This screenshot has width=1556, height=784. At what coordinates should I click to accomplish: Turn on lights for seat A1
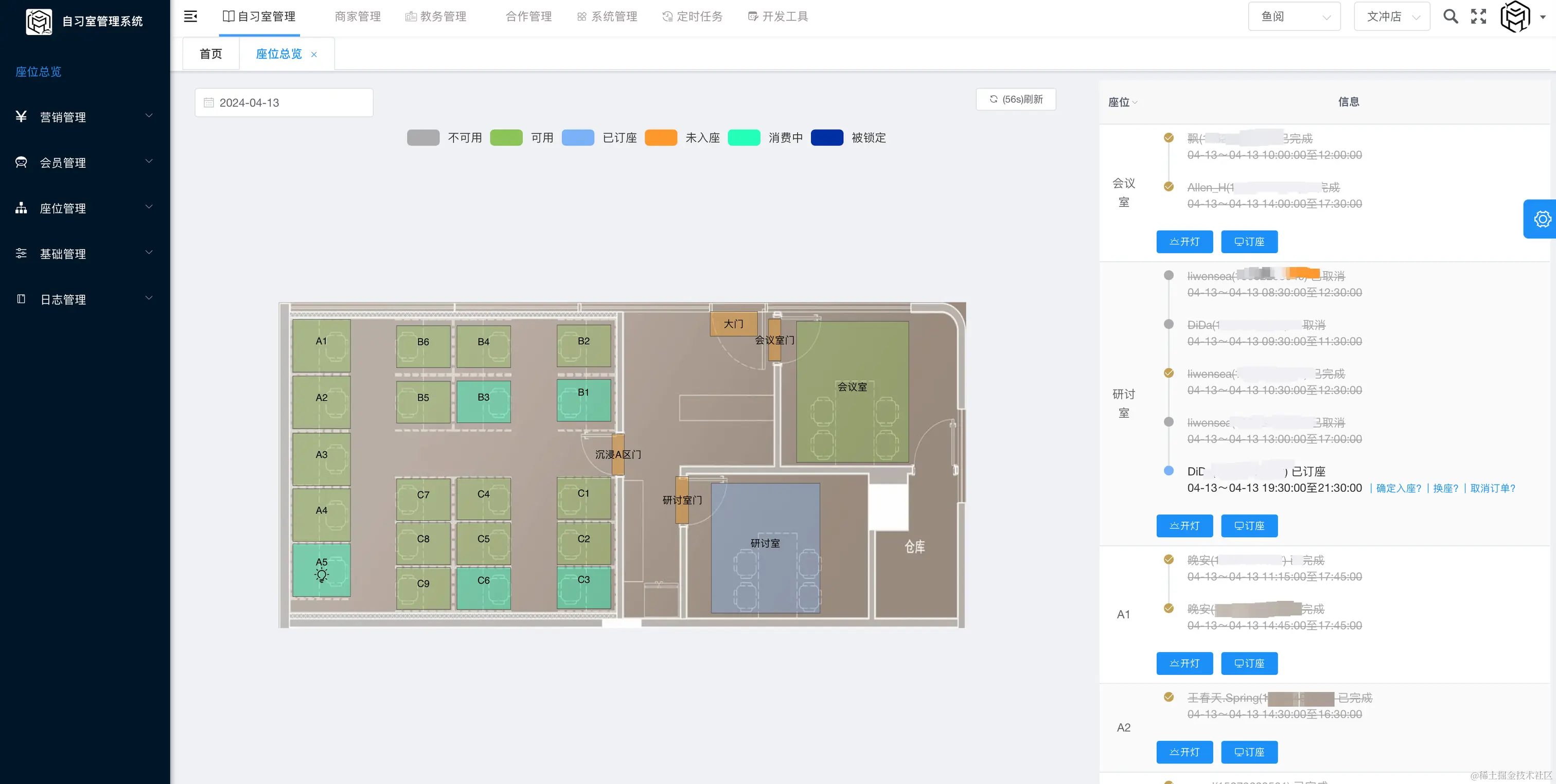point(1184,663)
